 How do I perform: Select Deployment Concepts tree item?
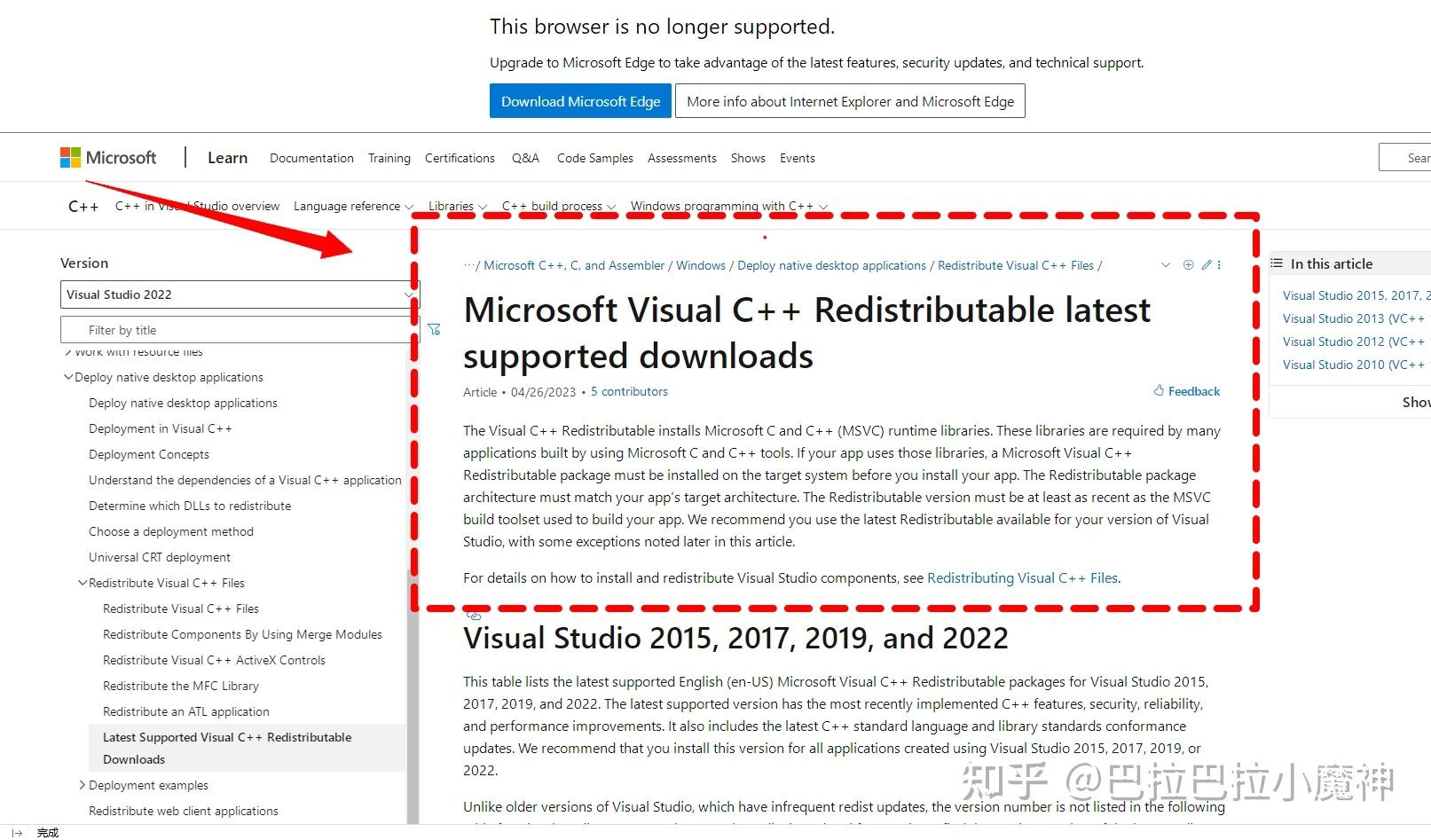pos(149,454)
